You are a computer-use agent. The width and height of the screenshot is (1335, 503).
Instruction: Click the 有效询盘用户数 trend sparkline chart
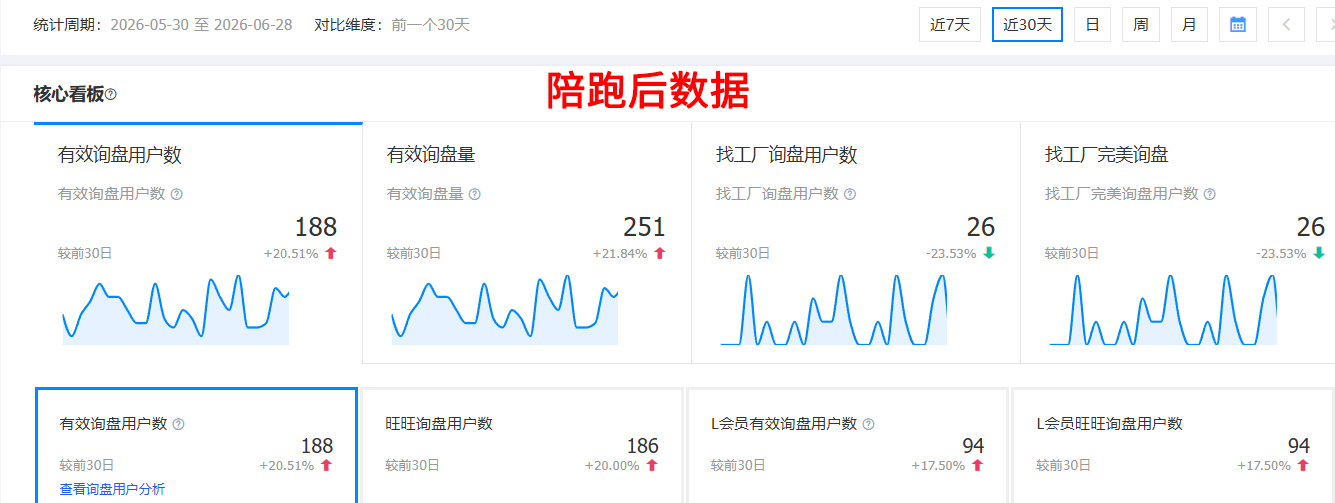(x=176, y=310)
